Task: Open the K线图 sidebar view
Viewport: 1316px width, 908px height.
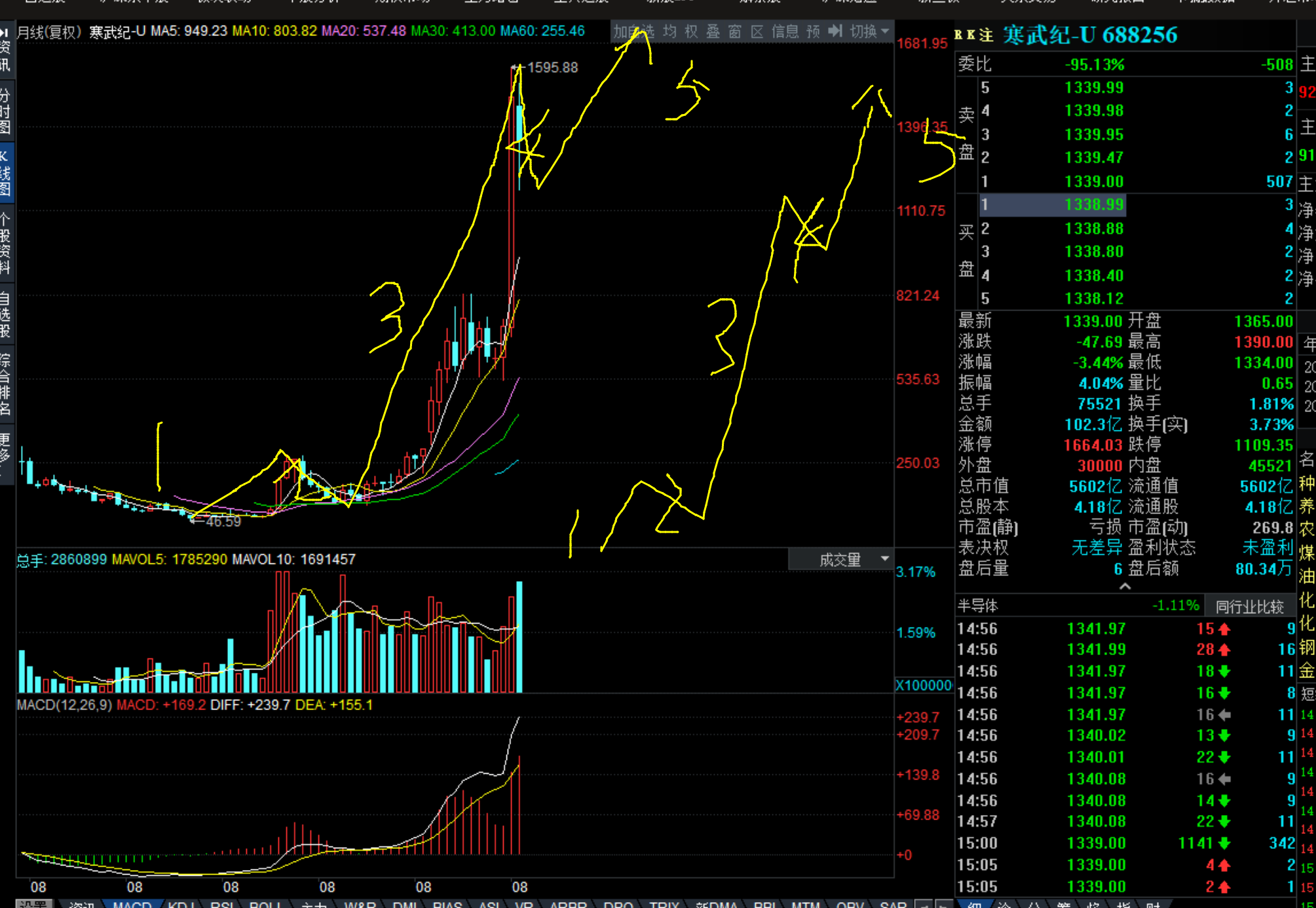Action: click(6, 172)
